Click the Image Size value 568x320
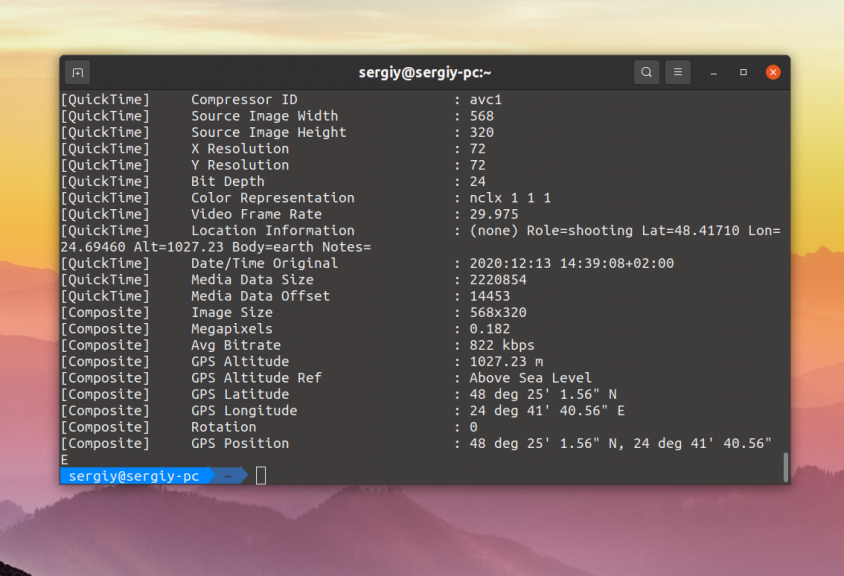 pyautogui.click(x=498, y=312)
